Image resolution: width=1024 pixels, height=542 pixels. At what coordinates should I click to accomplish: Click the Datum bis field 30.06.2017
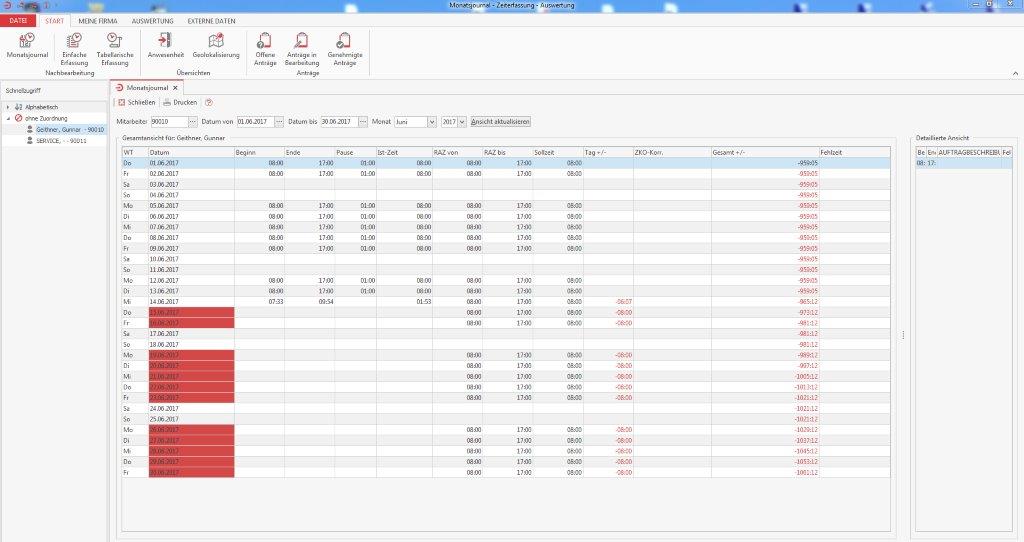(x=339, y=121)
